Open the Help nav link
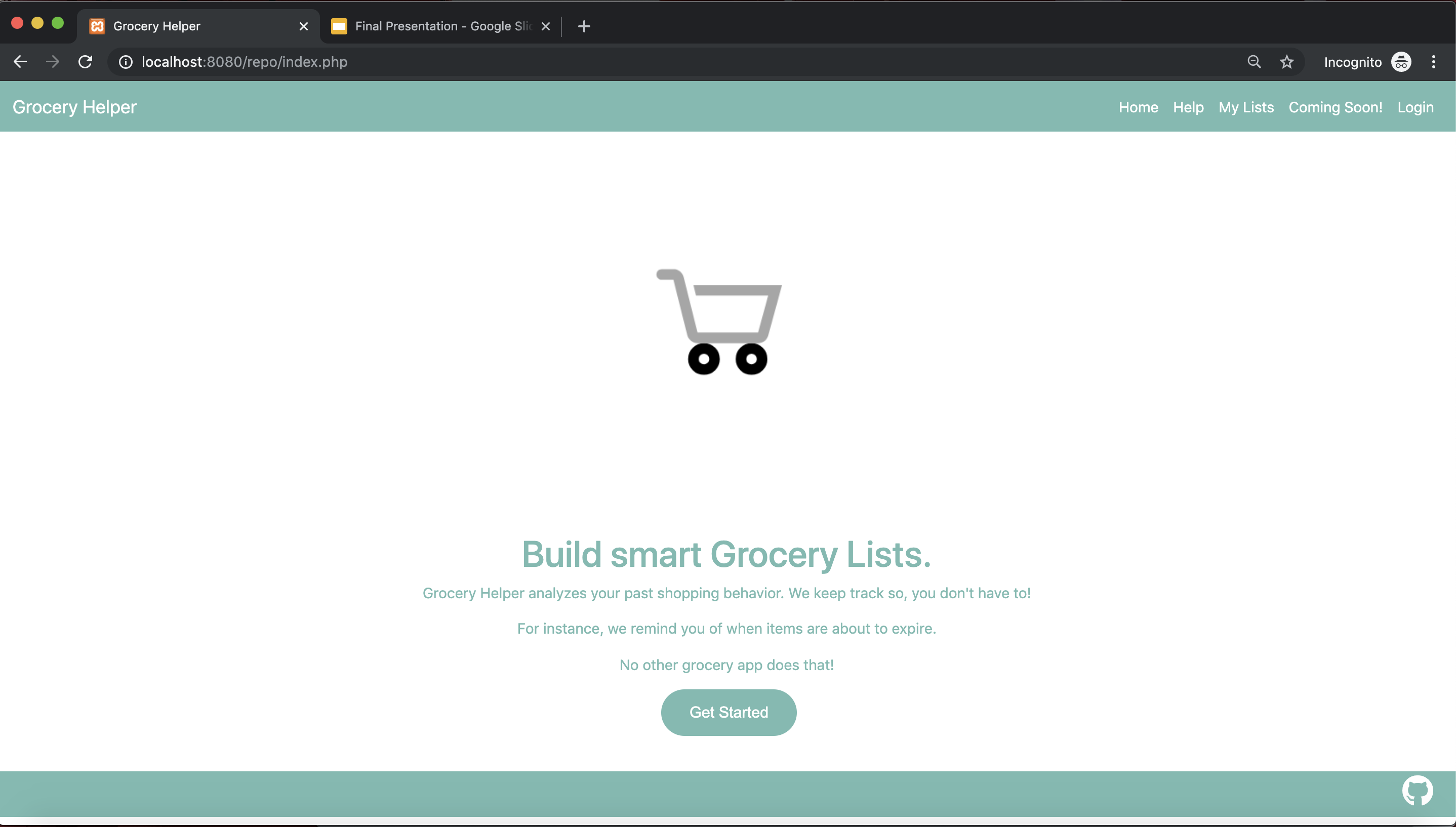Viewport: 1456px width, 827px height. (1188, 107)
